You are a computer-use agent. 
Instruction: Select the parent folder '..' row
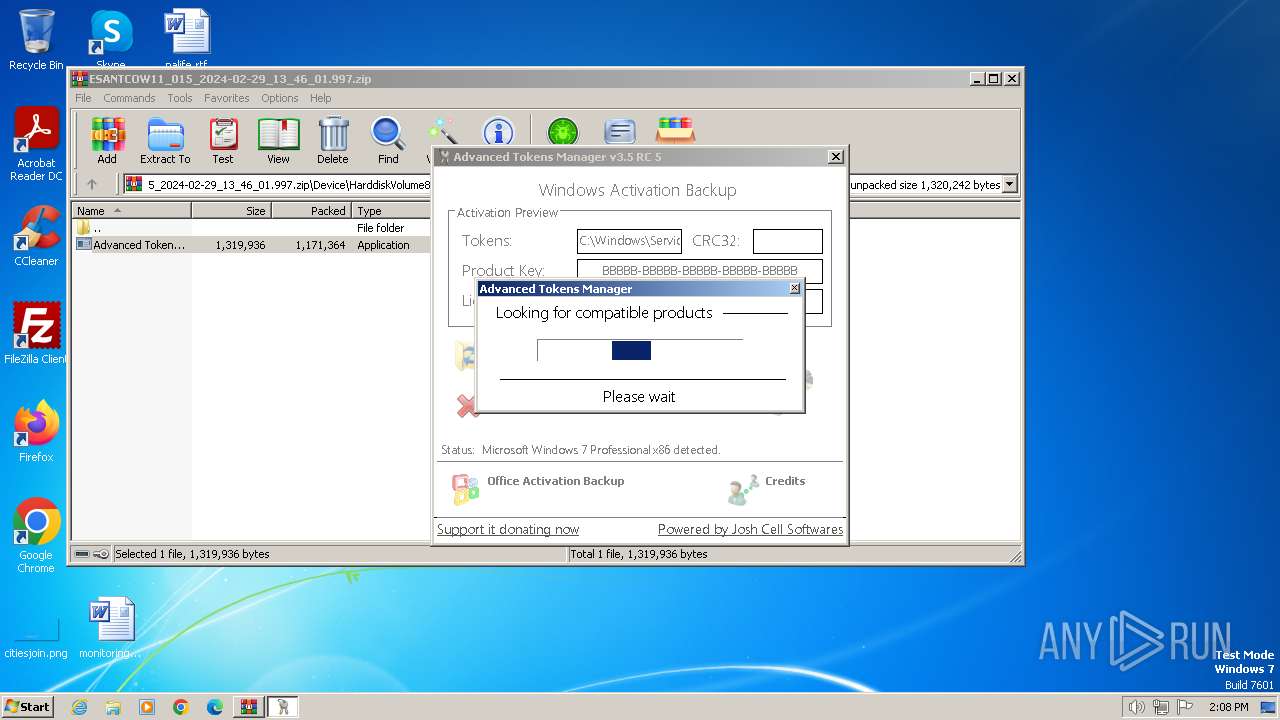pos(252,228)
